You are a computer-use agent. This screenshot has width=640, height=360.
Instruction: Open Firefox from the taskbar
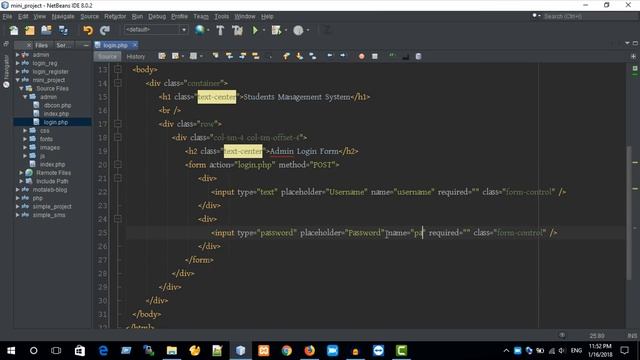pyautogui.click(x=309, y=351)
